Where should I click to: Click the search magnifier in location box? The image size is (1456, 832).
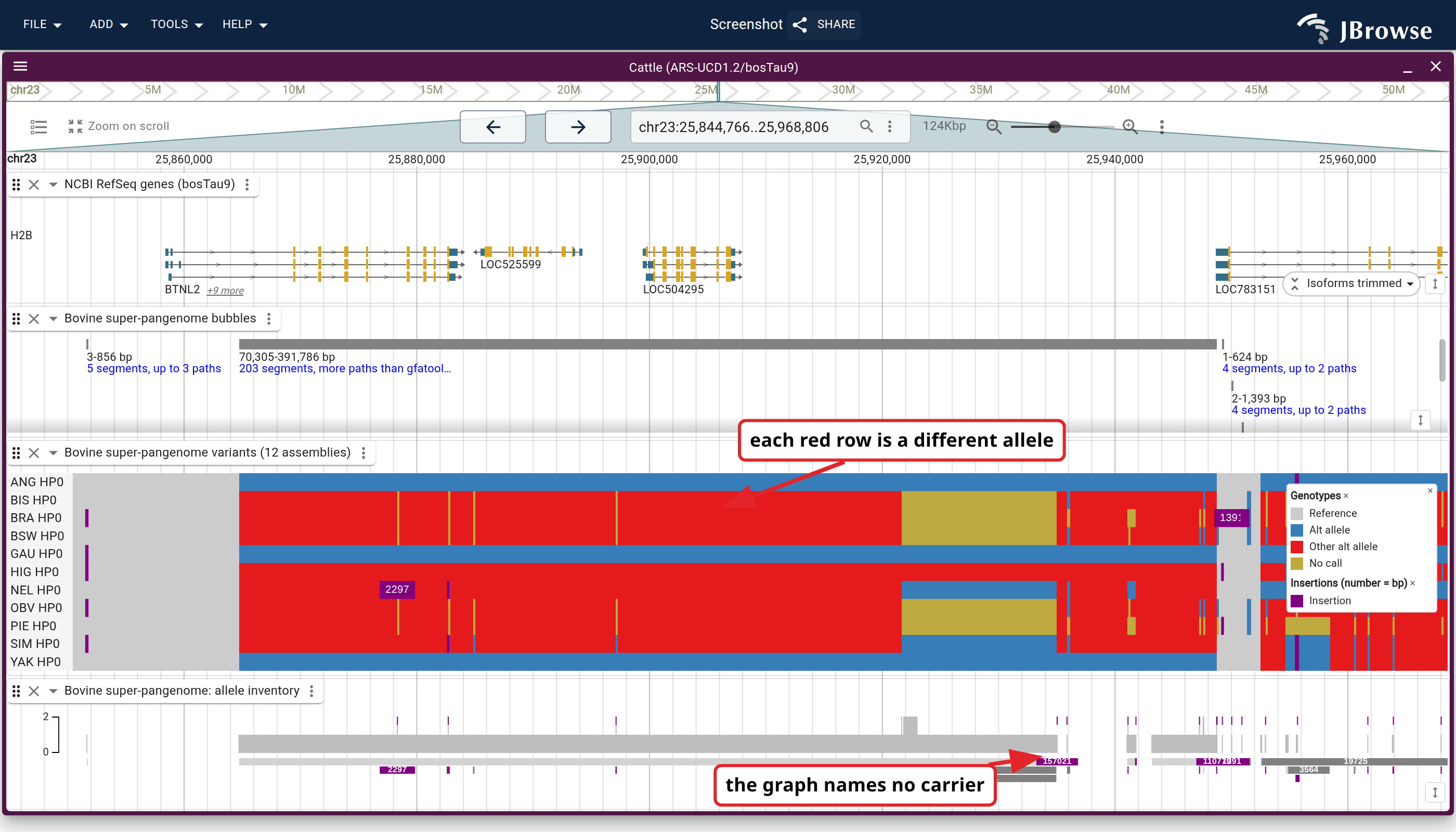pyautogui.click(x=866, y=126)
